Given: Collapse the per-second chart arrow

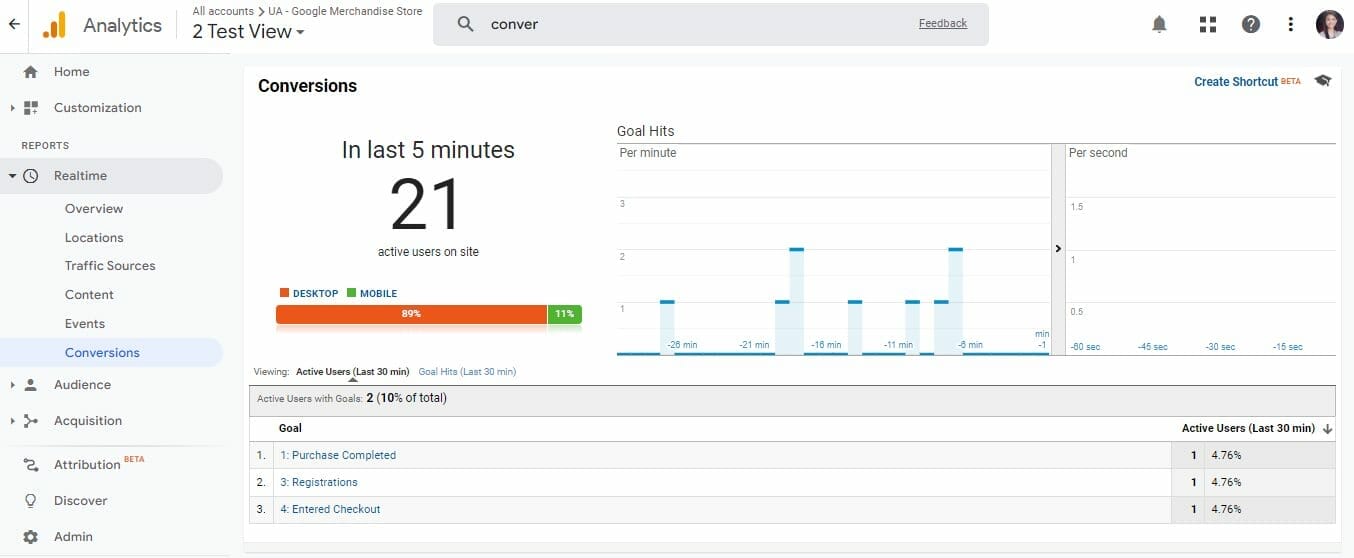Looking at the screenshot, I should tap(1058, 249).
